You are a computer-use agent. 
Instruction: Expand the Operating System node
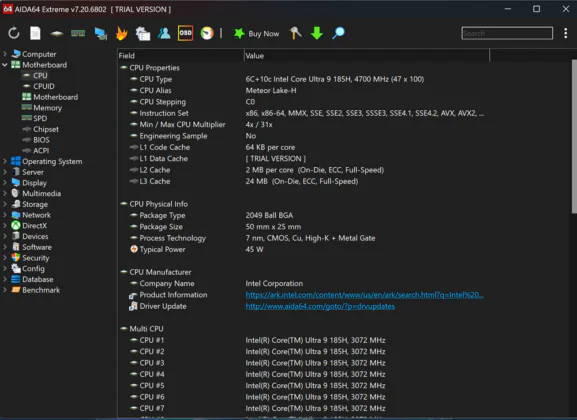coord(5,161)
